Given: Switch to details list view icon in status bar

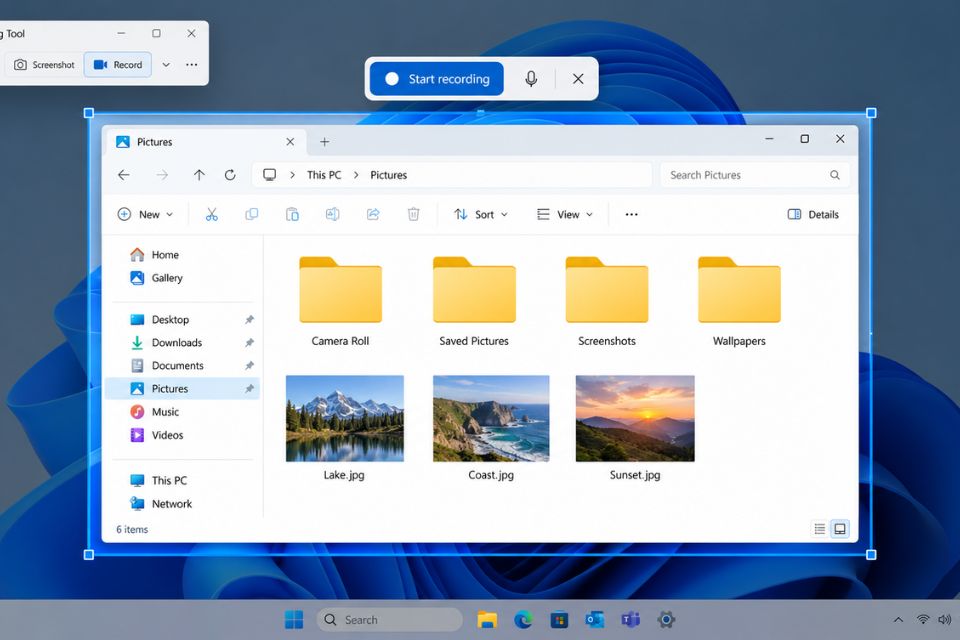Looking at the screenshot, I should coord(820,529).
